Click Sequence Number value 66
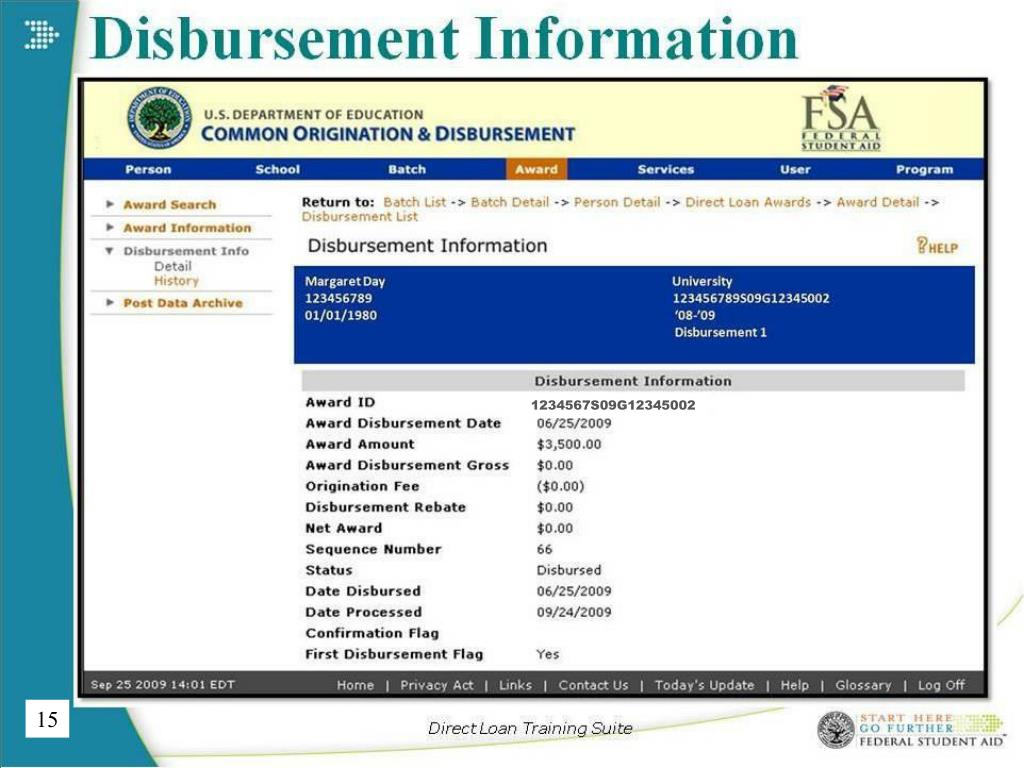Image resolution: width=1024 pixels, height=768 pixels. click(x=544, y=549)
